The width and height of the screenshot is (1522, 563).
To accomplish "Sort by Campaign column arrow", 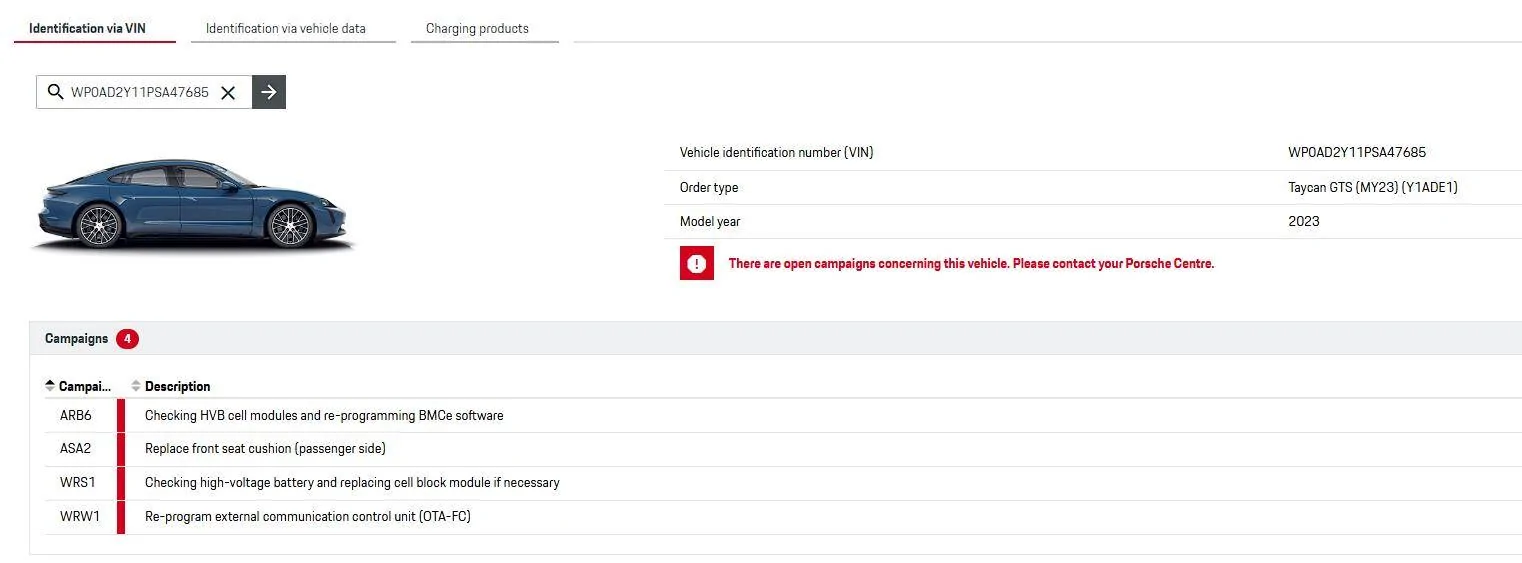I will (x=50, y=386).
